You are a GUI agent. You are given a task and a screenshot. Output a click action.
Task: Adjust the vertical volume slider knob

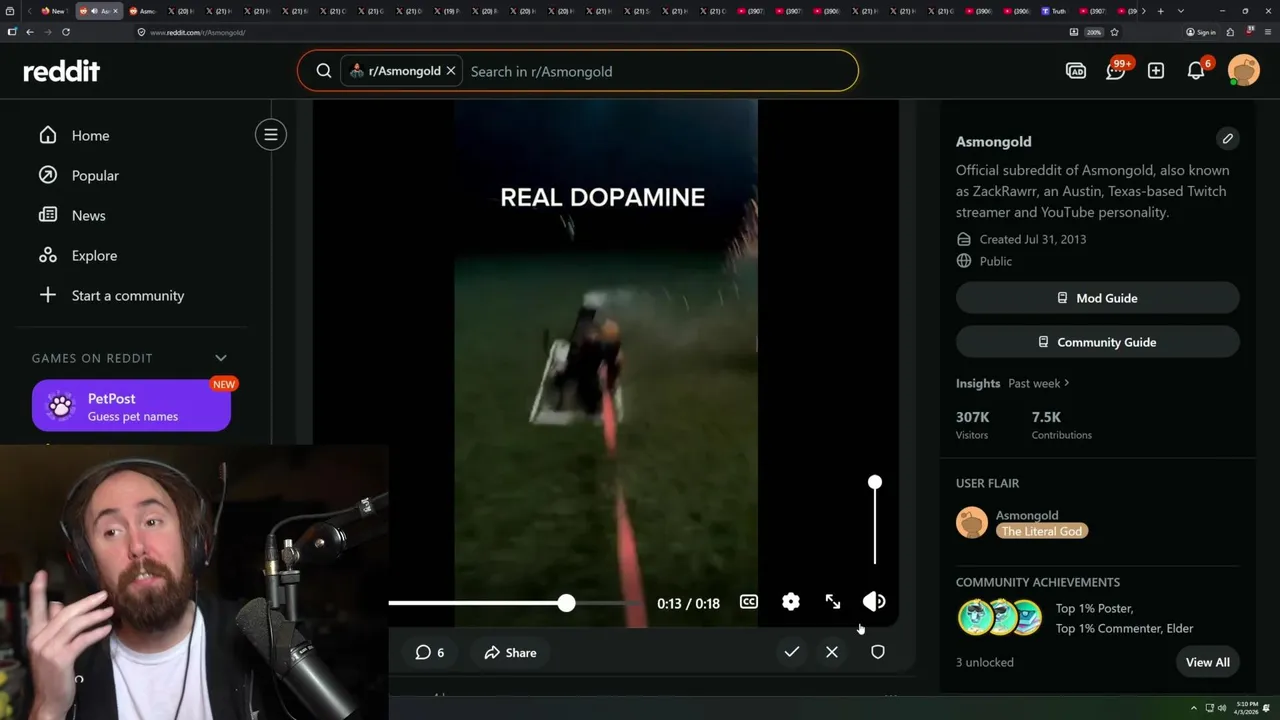pos(875,482)
